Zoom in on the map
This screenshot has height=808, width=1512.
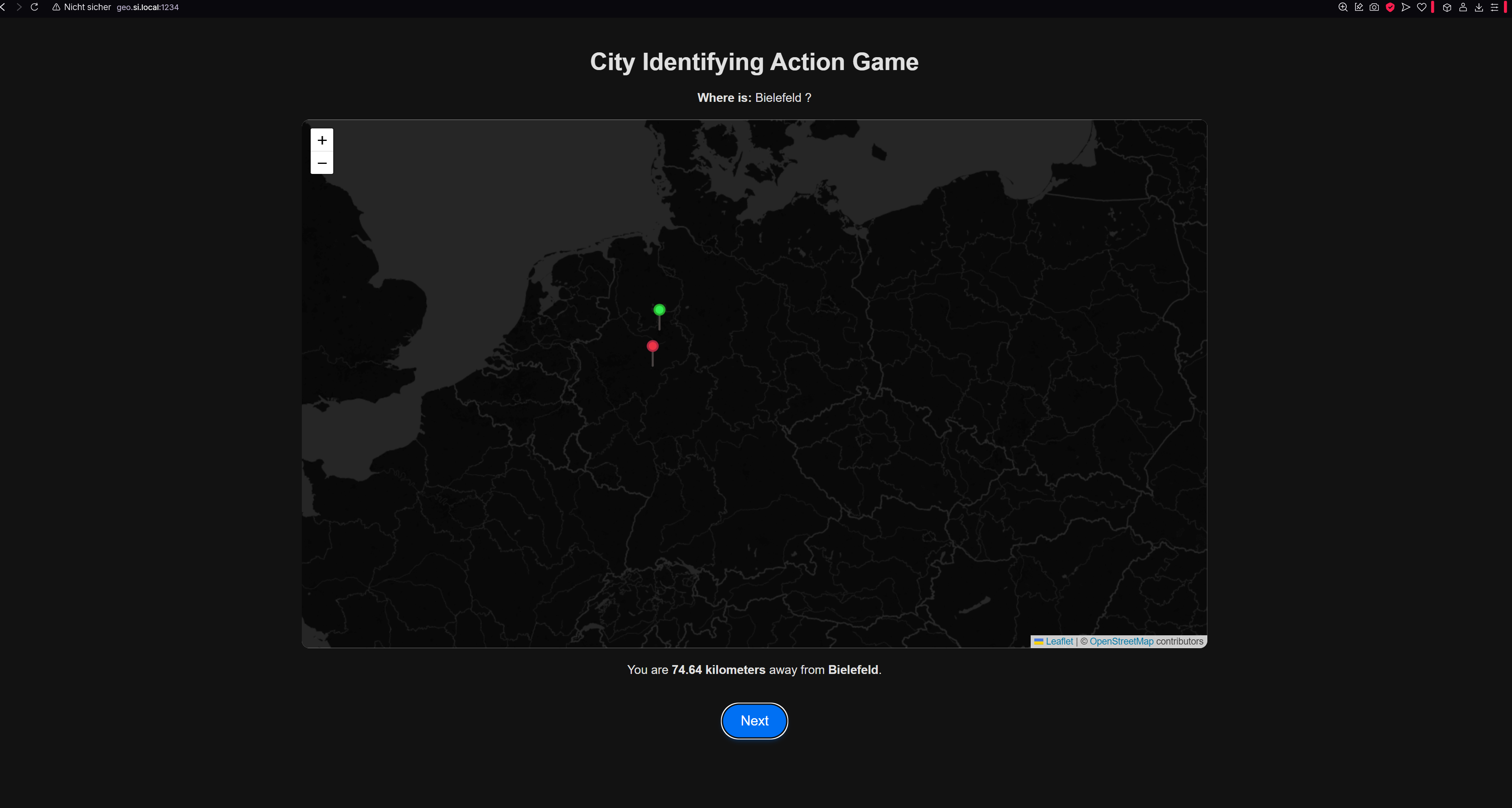point(322,141)
